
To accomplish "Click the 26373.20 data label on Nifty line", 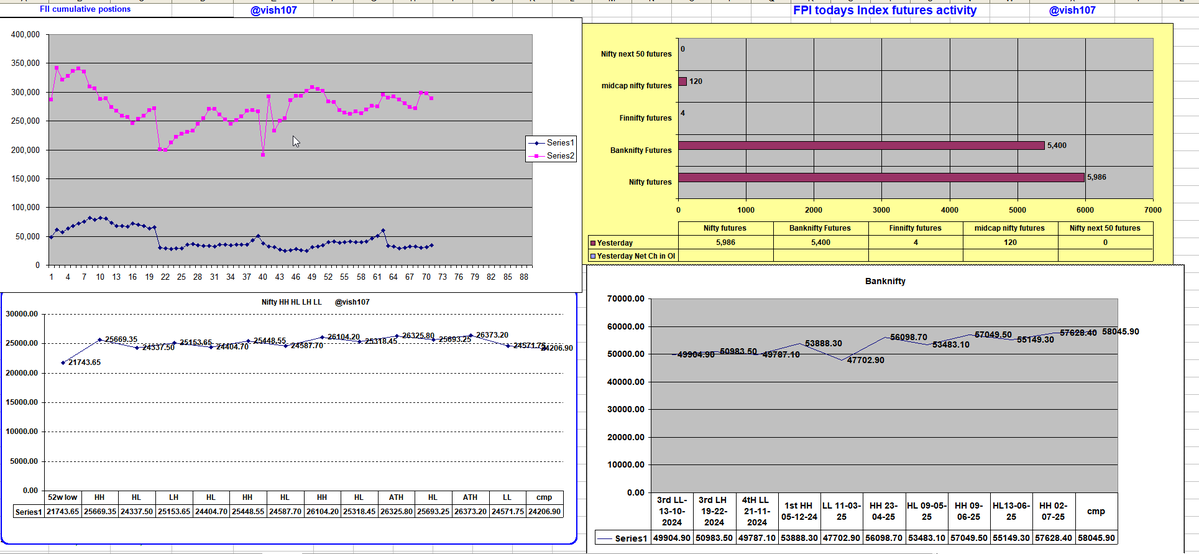I will [x=492, y=335].
